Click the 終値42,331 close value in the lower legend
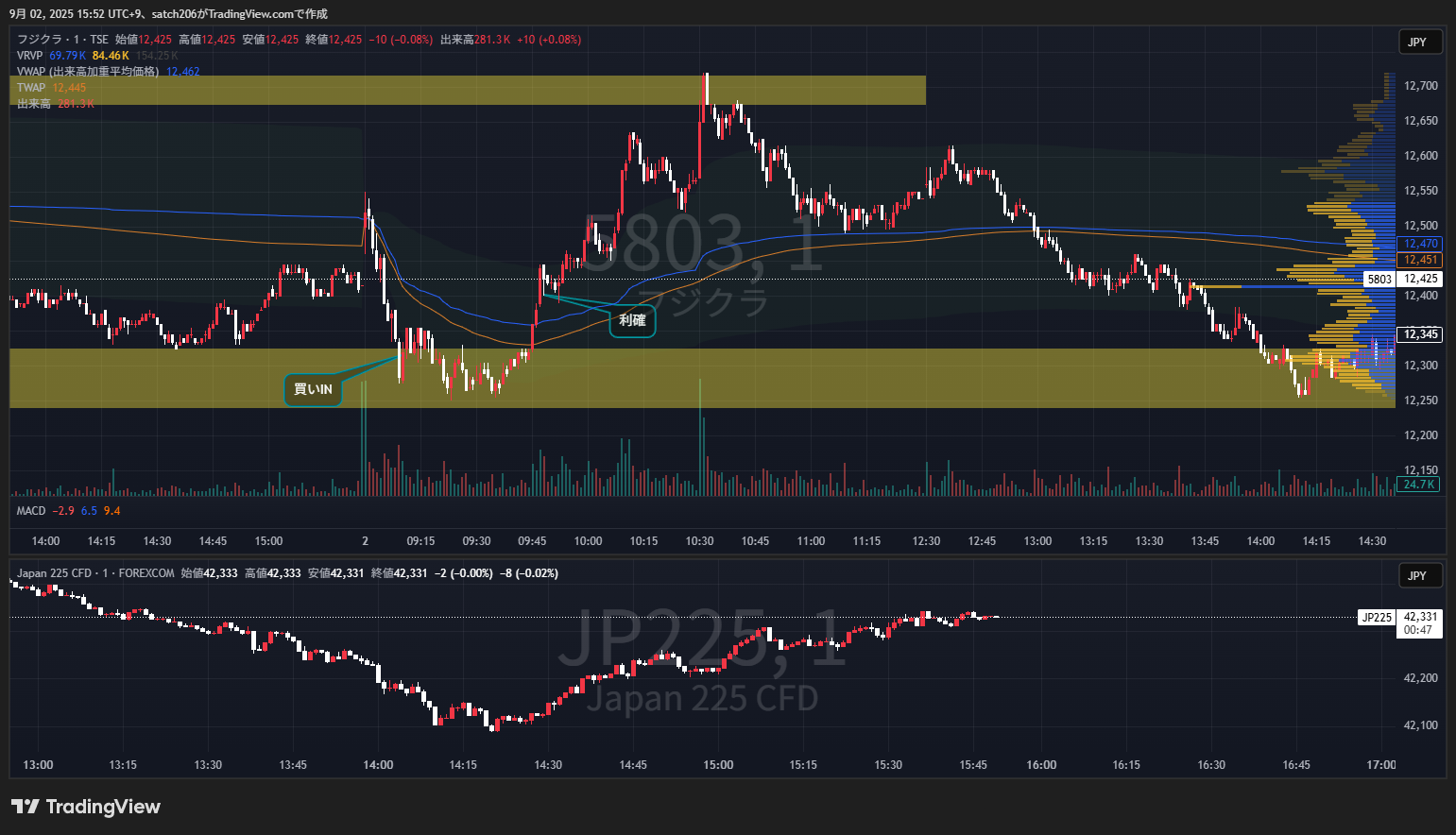Image resolution: width=1456 pixels, height=835 pixels. coord(400,573)
